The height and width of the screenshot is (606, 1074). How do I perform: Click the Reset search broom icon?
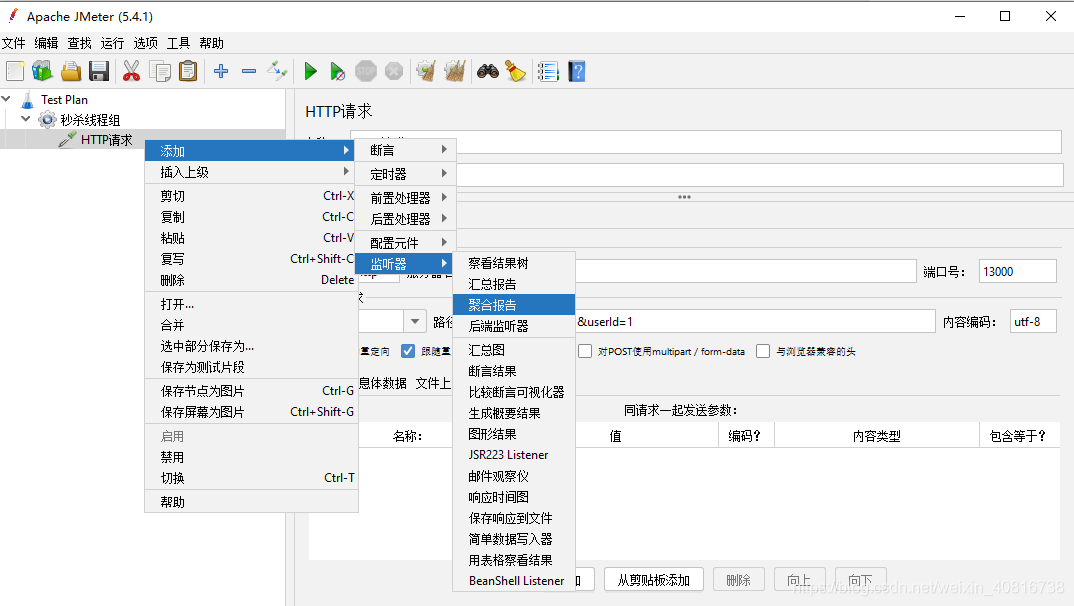(515, 71)
